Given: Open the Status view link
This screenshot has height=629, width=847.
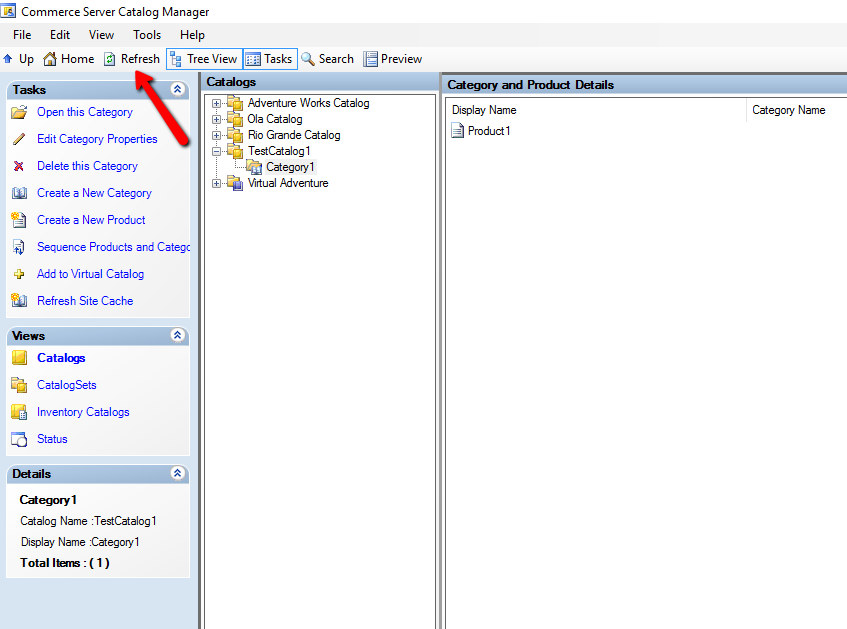Looking at the screenshot, I should click(52, 439).
